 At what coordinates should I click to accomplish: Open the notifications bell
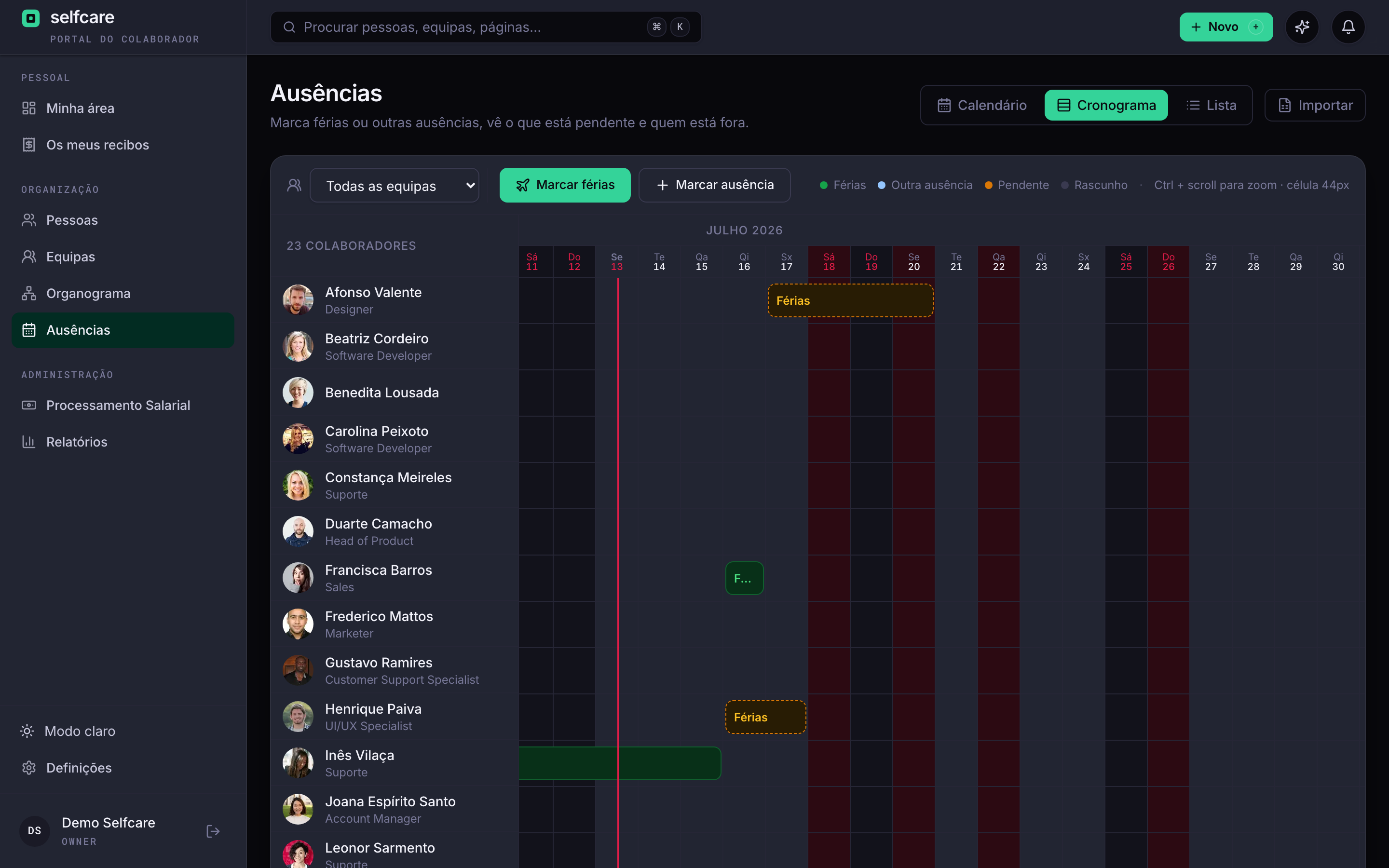pyautogui.click(x=1348, y=27)
